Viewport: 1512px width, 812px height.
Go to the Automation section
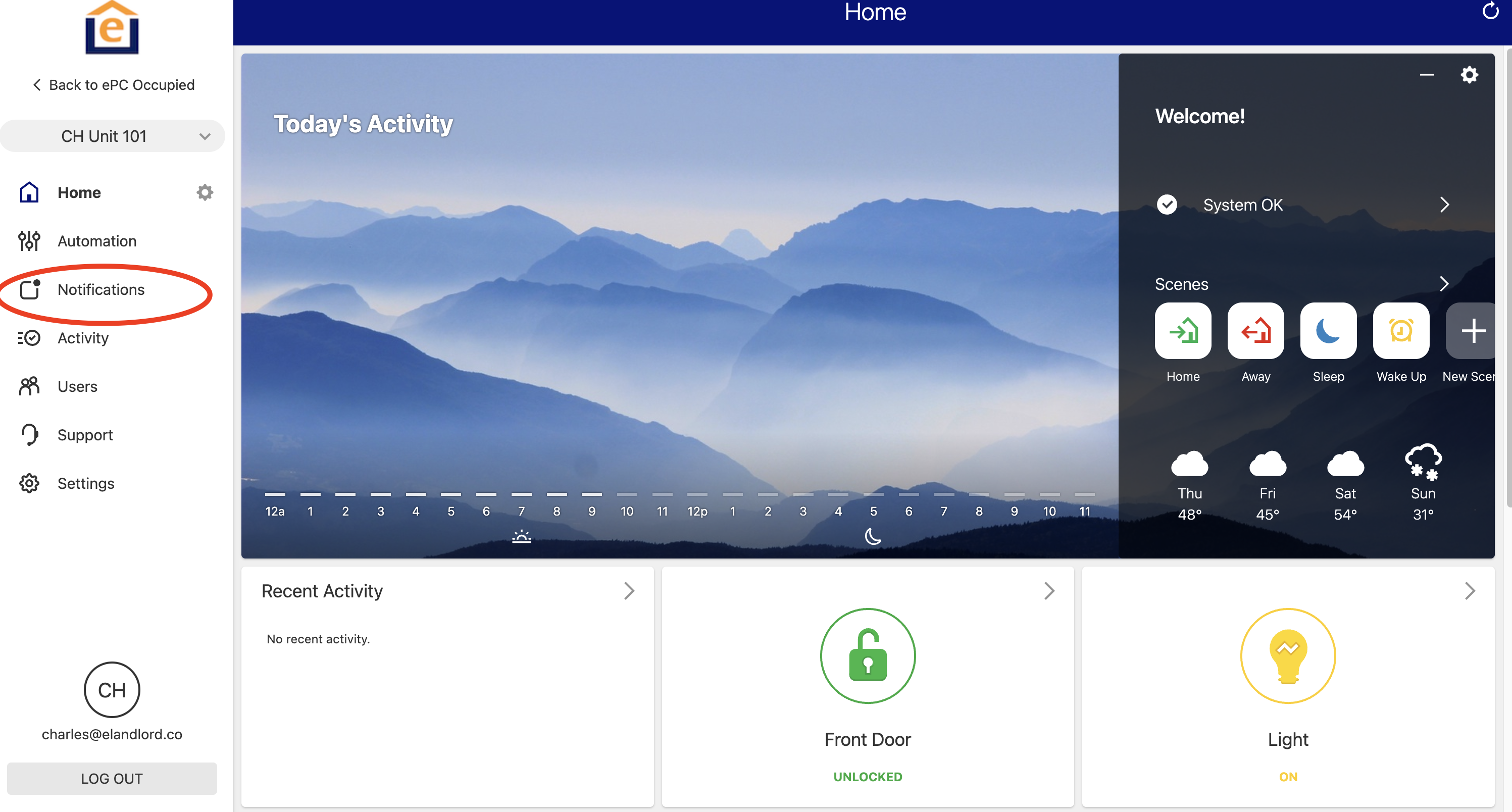click(x=97, y=241)
